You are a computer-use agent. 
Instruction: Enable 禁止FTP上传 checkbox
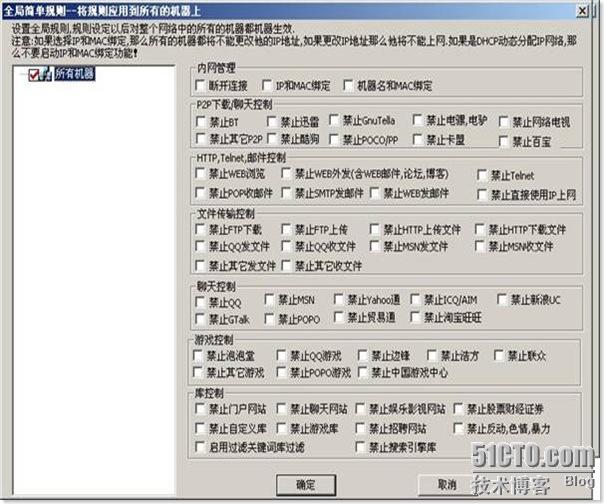[x=286, y=229]
